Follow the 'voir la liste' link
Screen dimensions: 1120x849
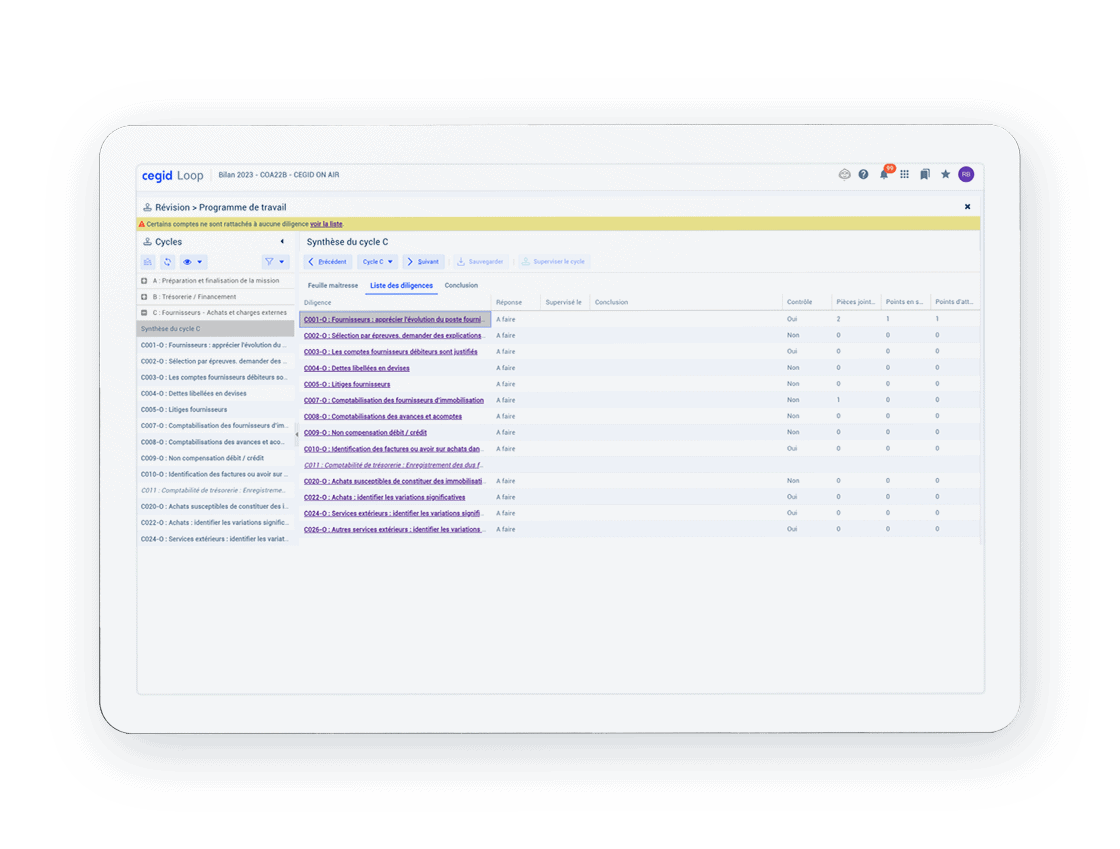(326, 224)
